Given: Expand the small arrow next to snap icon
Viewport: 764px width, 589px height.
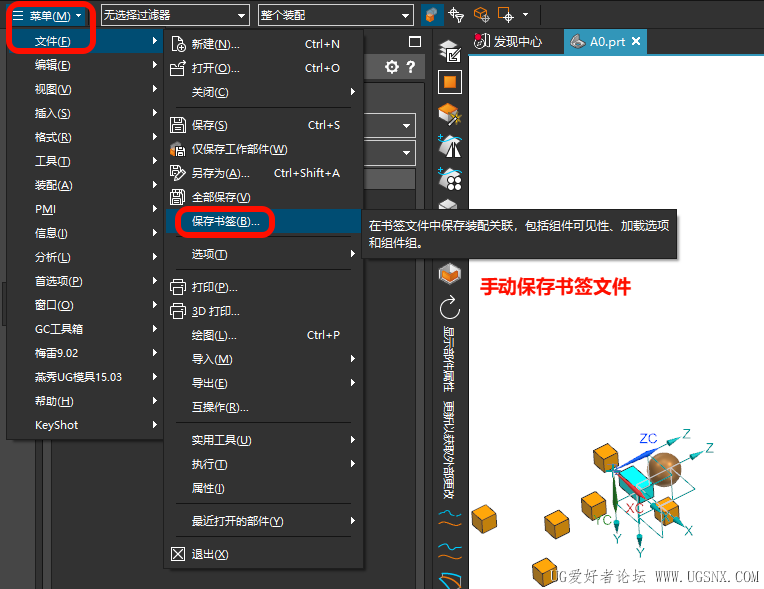Looking at the screenshot, I should pyautogui.click(x=525, y=15).
